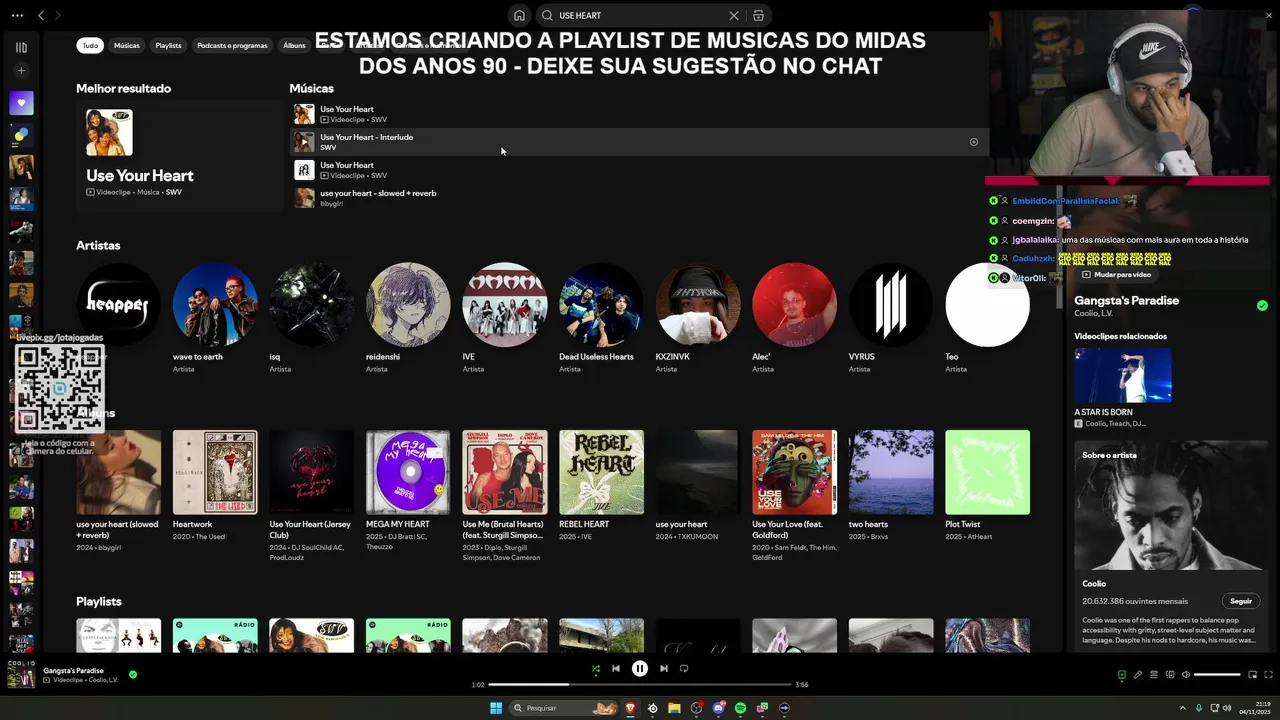This screenshot has width=1280, height=720.
Task: Skip to next track
Action: click(x=663, y=669)
